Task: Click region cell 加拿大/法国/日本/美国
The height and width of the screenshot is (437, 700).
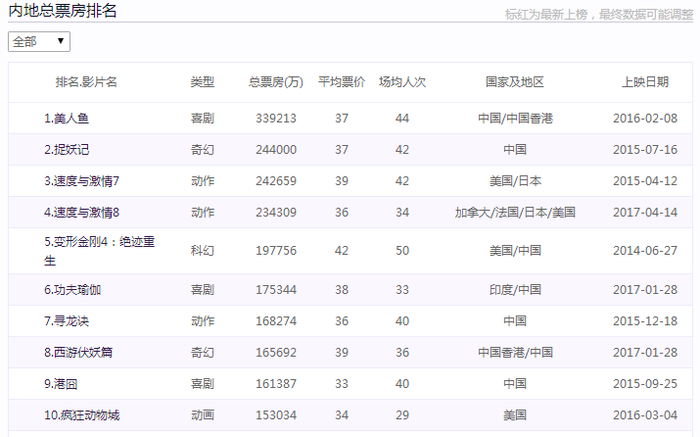Action: (515, 212)
